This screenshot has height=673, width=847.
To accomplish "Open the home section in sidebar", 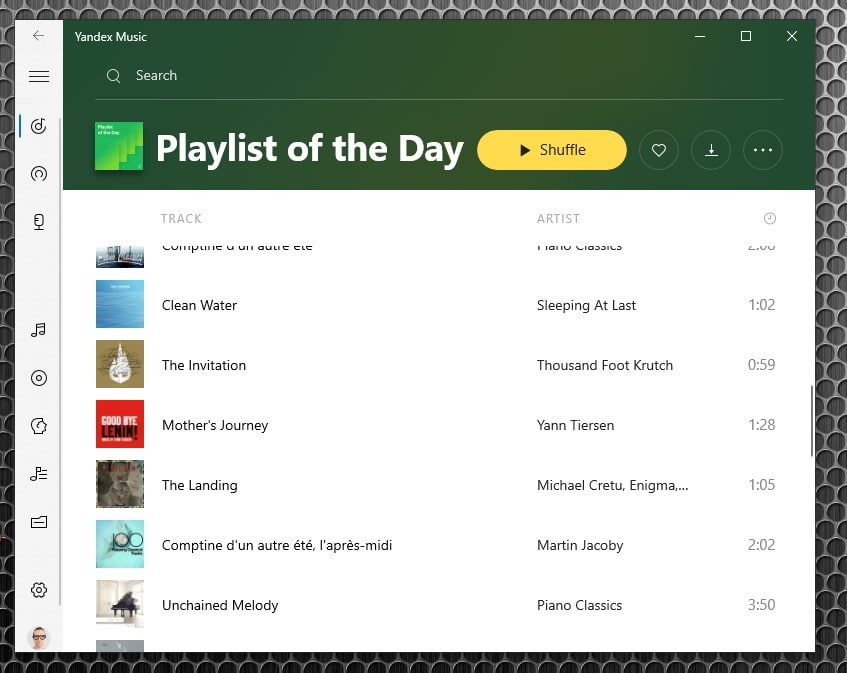I will point(39,126).
